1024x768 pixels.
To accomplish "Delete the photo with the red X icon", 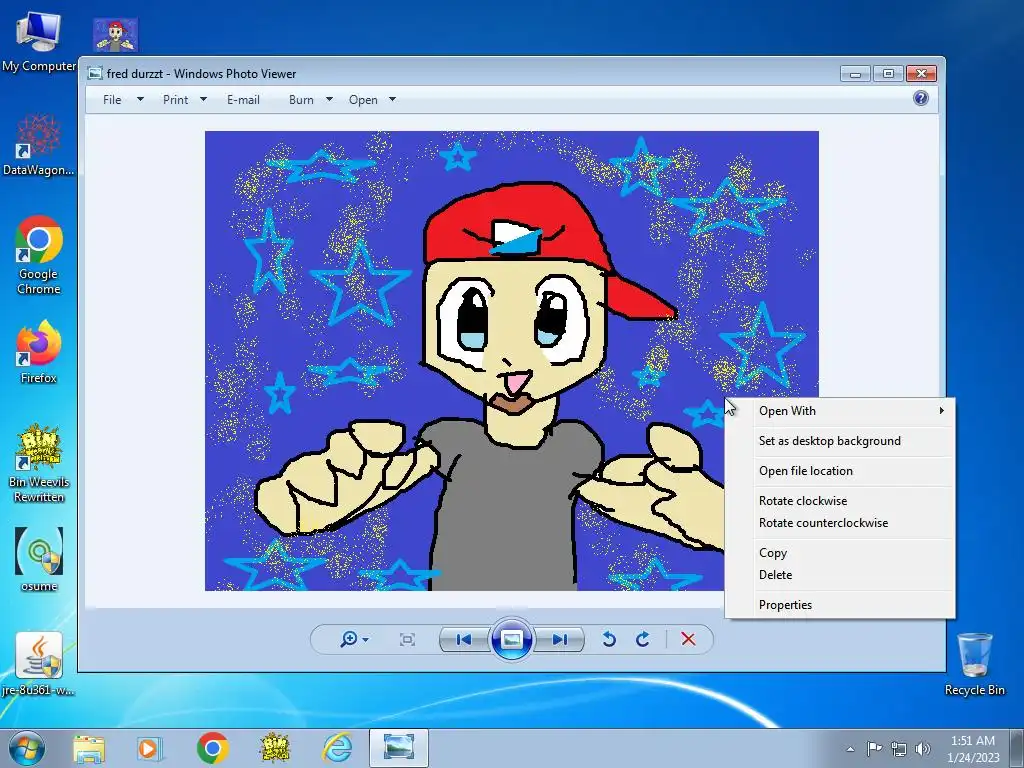I will [x=688, y=639].
